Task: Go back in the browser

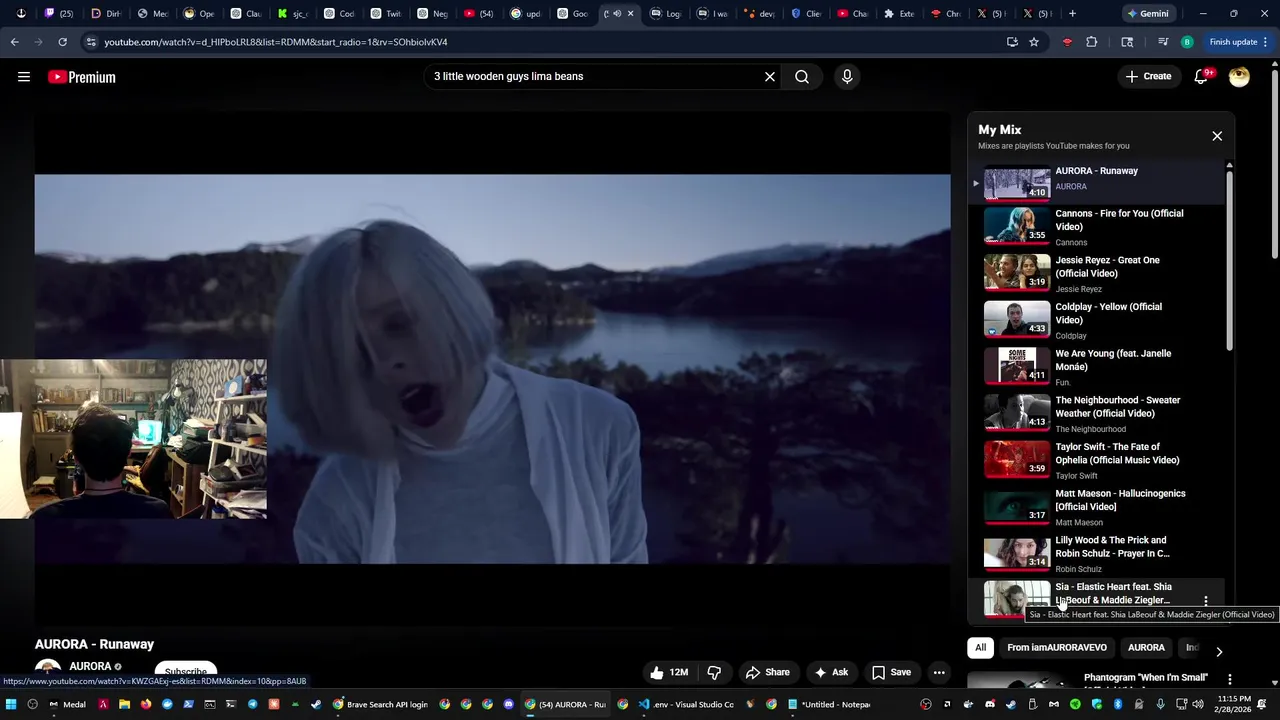Action: point(14,42)
